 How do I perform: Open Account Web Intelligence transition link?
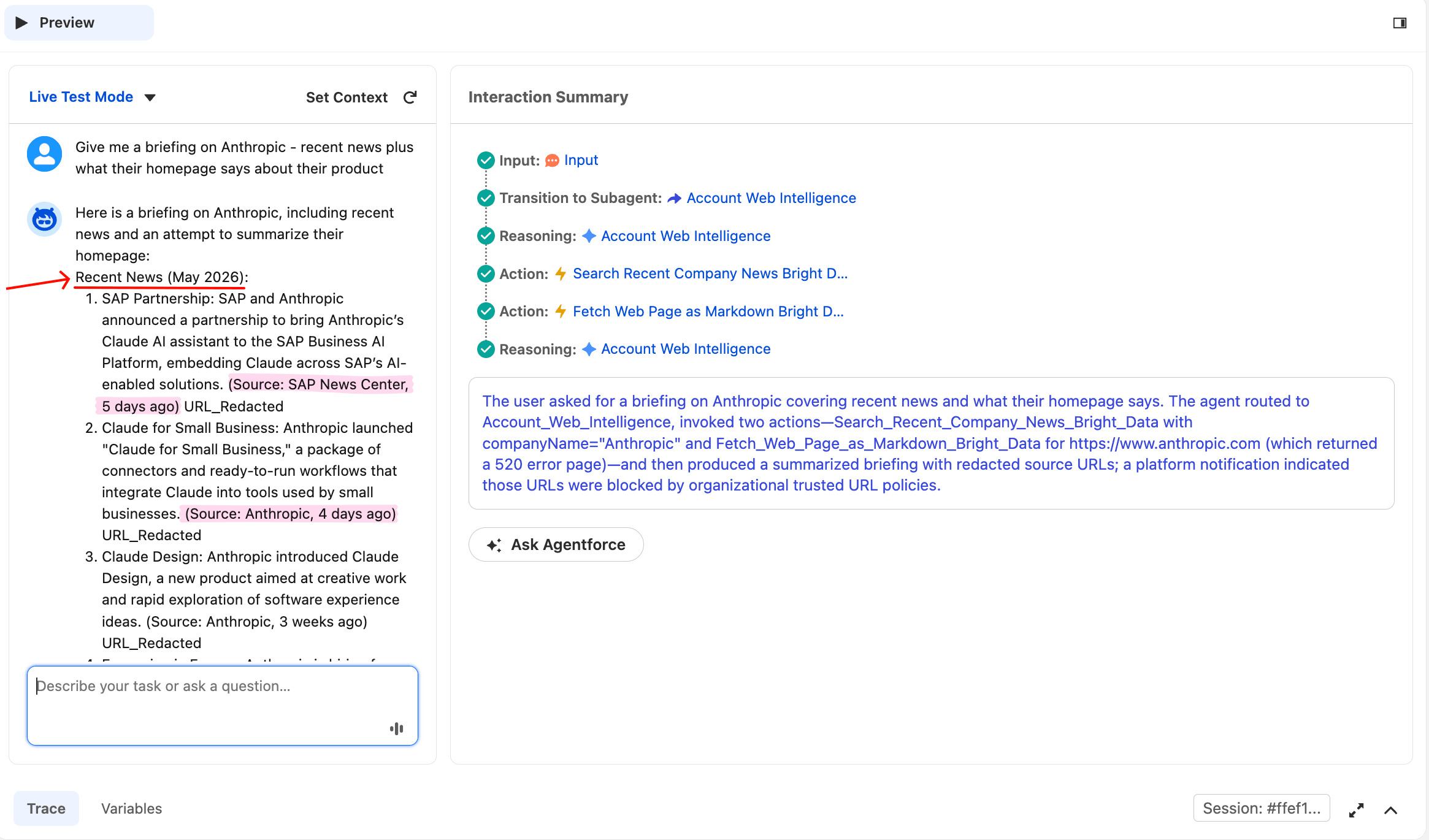pyautogui.click(x=771, y=198)
